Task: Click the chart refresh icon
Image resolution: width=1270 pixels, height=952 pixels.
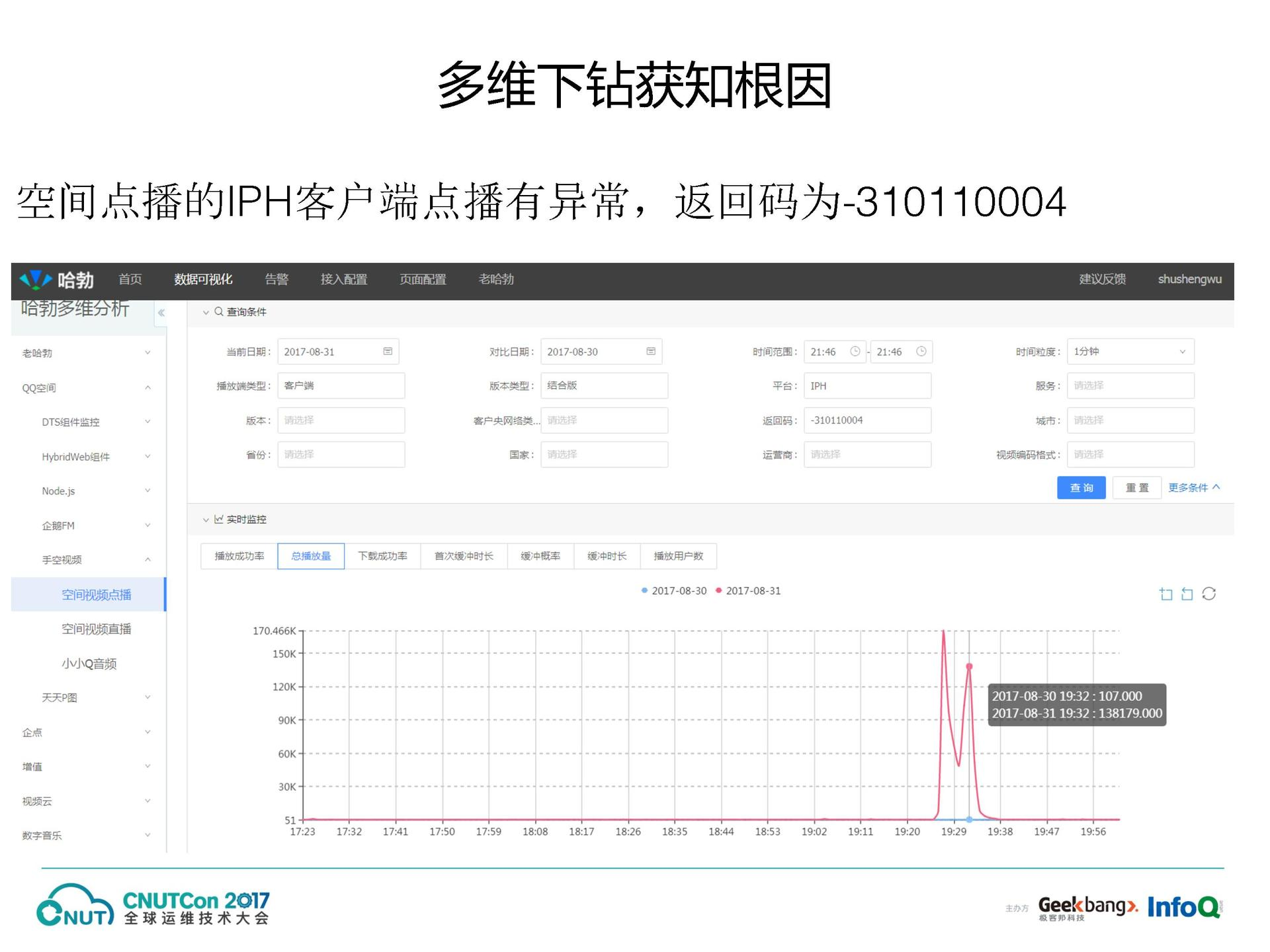Action: point(1208,594)
